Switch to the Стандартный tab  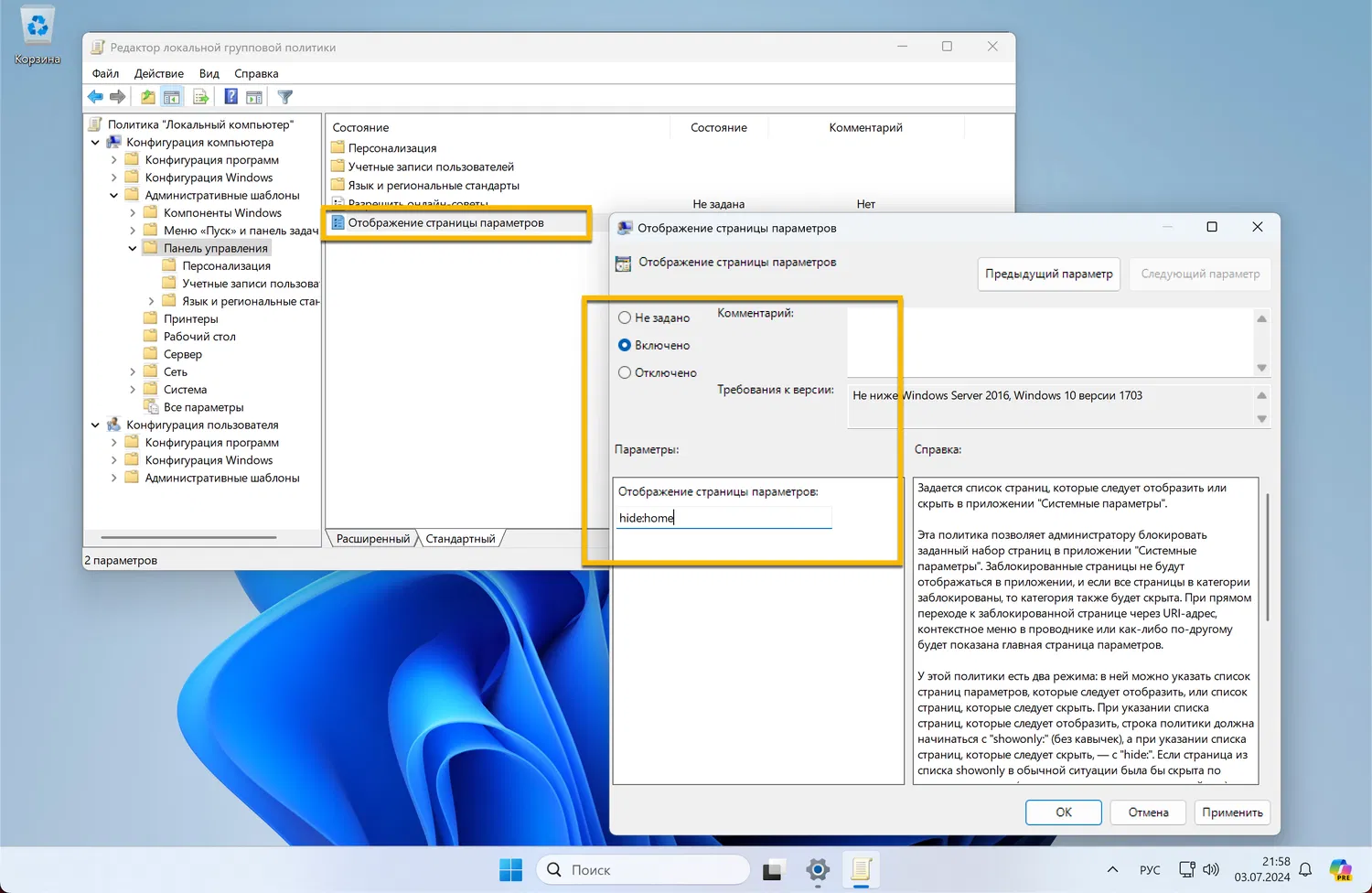click(x=460, y=539)
